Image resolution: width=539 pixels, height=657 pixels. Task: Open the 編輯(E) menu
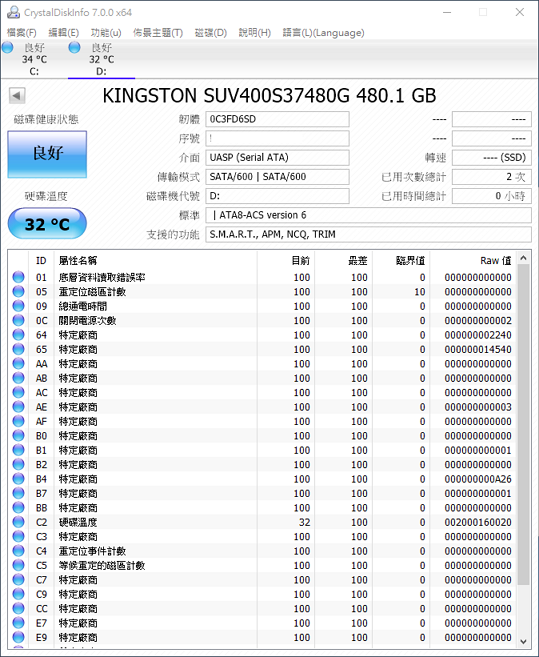pos(63,33)
